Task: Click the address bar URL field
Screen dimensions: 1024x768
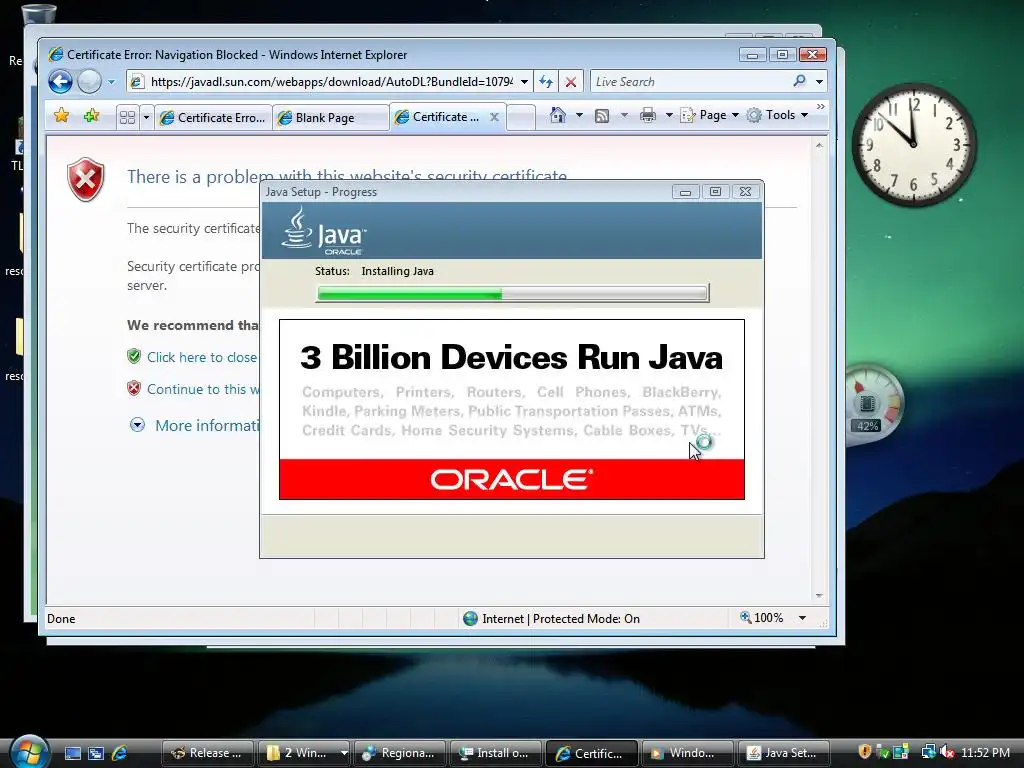Action: coord(331,82)
